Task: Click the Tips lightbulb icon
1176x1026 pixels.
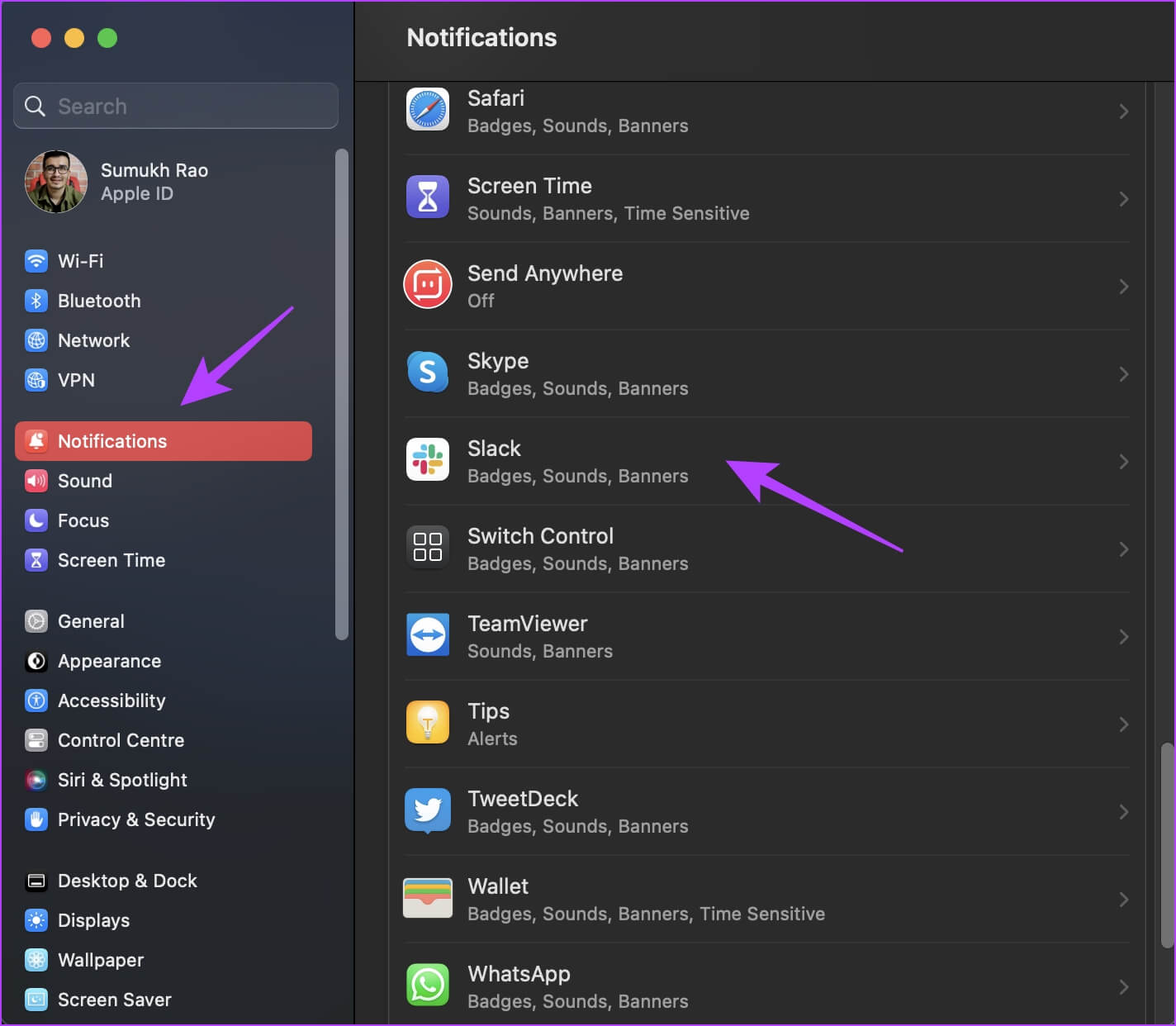Action: pyautogui.click(x=428, y=723)
